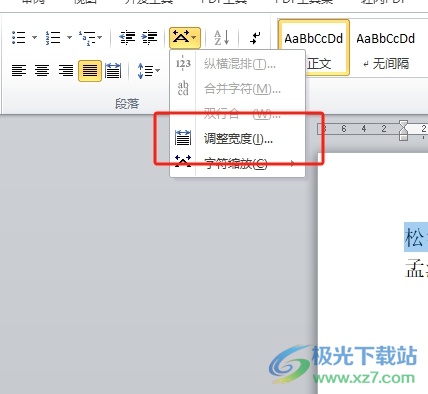Apply the 无间隔 style
This screenshot has height=394, width=428.
pyautogui.click(x=386, y=47)
